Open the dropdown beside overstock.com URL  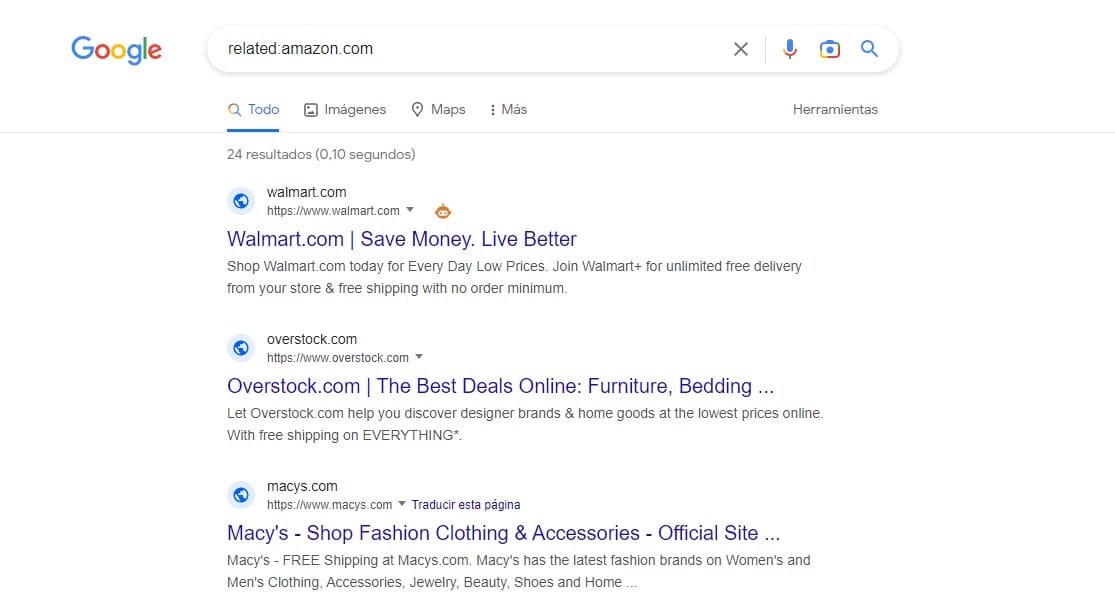click(420, 358)
